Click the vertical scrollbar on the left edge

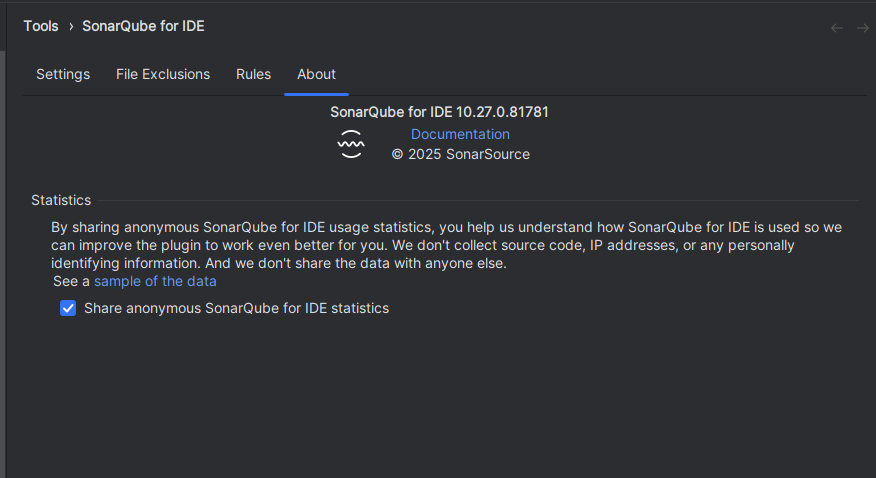pyautogui.click(x=2, y=262)
